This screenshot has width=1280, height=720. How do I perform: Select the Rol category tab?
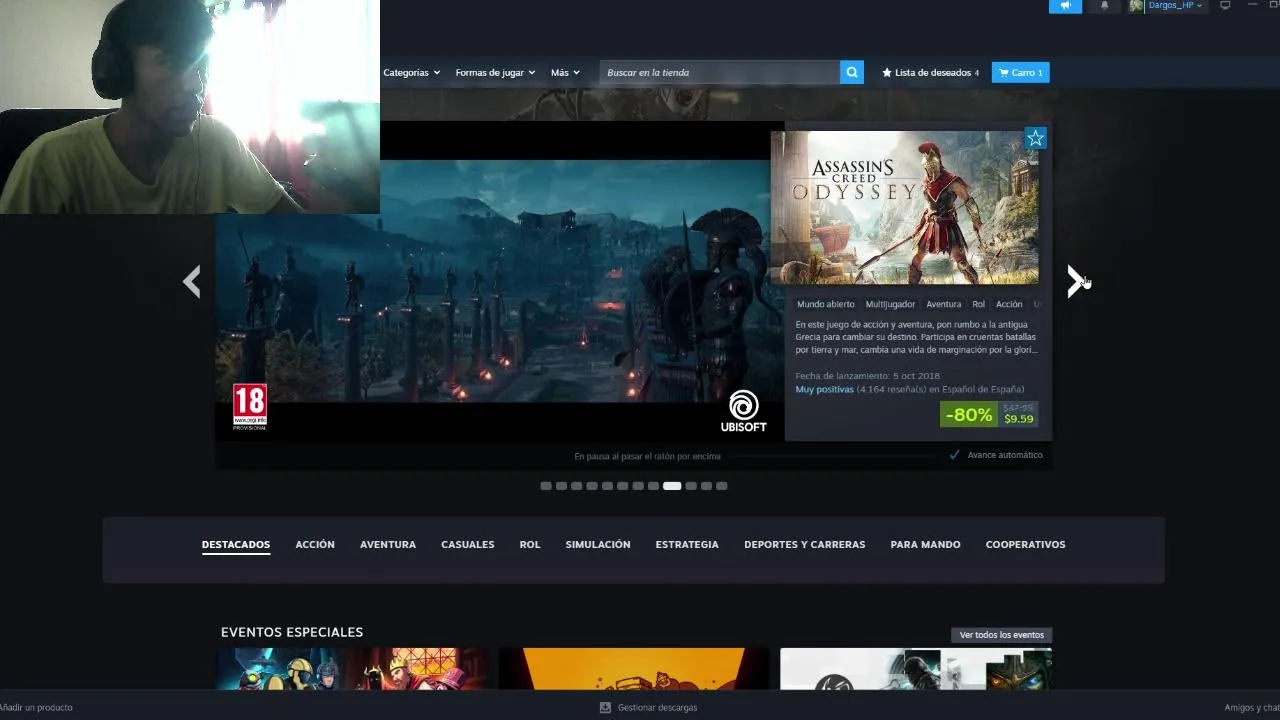[530, 544]
